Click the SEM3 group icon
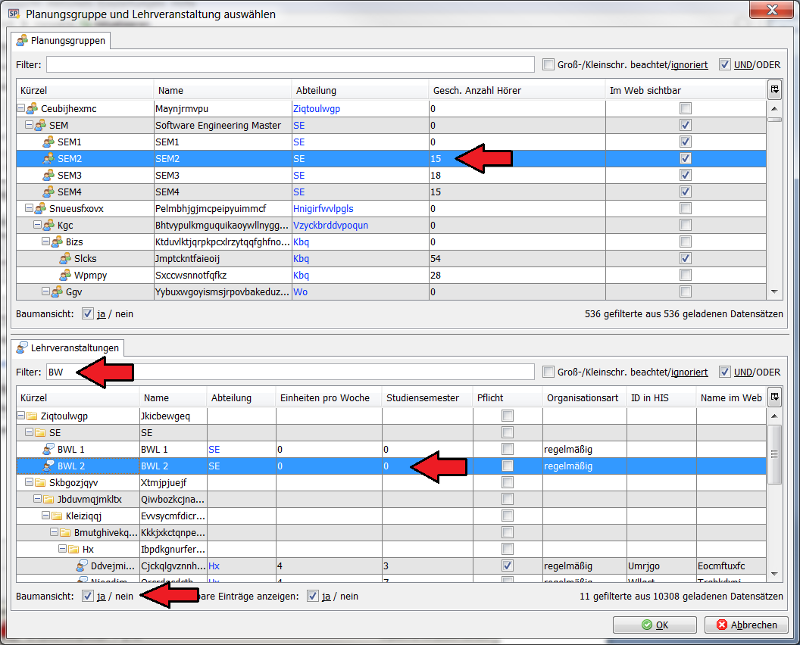Screen dimensions: 800x645 tap(48, 175)
